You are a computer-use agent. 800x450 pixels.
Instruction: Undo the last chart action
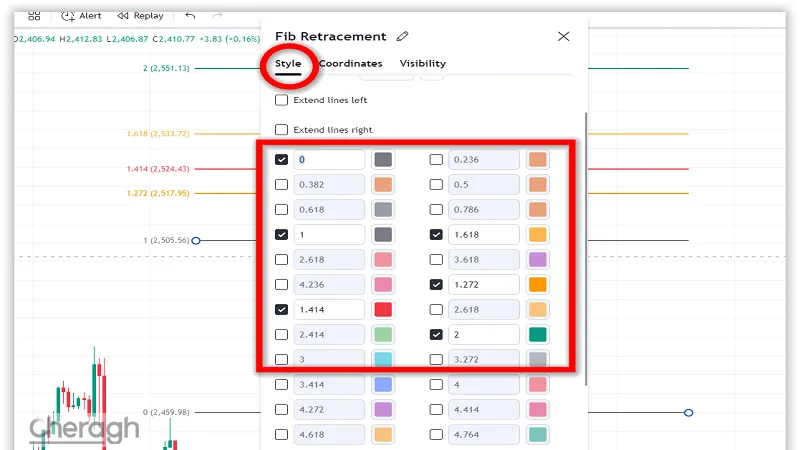coord(190,16)
